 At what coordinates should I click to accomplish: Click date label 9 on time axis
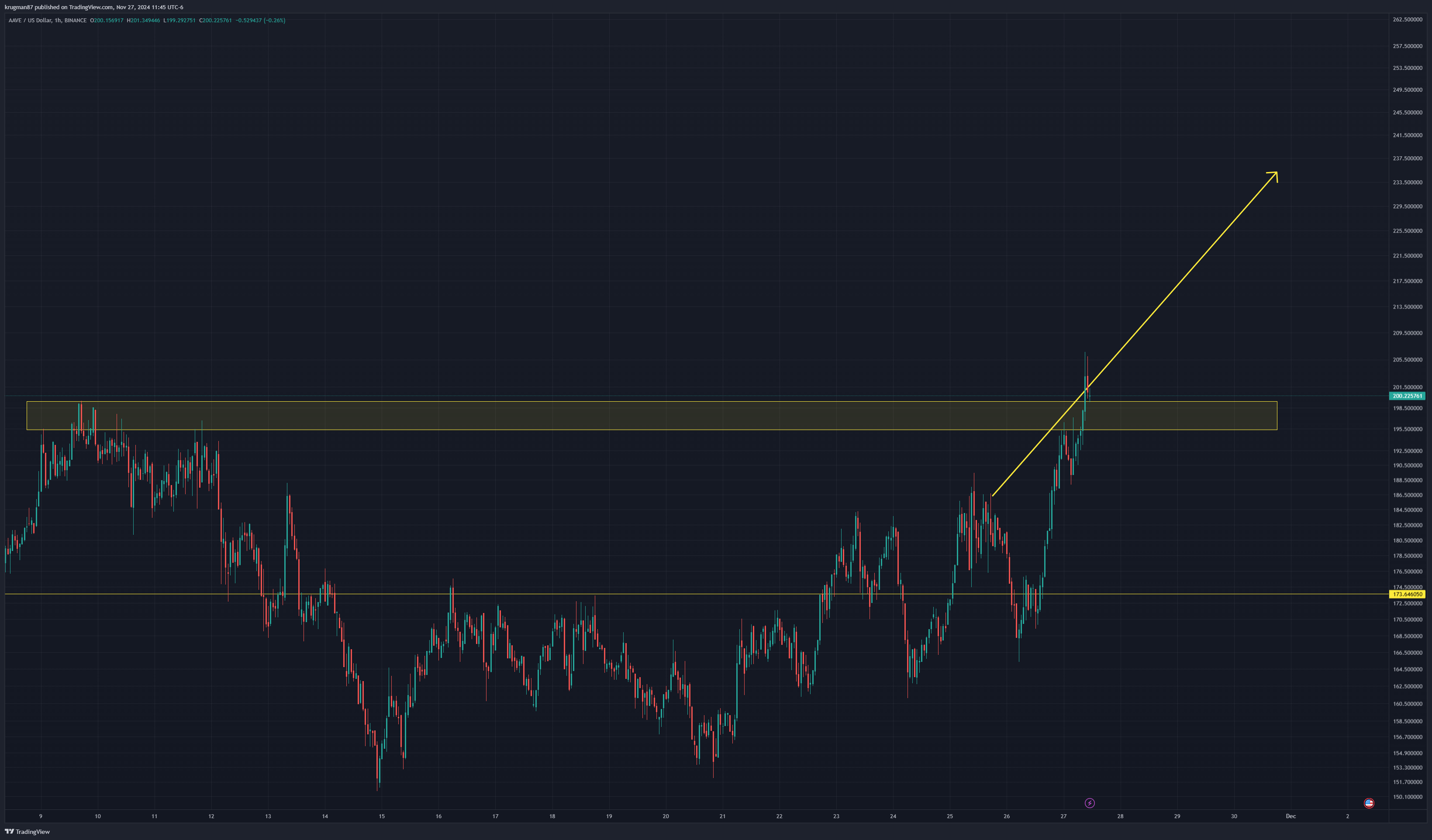pyautogui.click(x=41, y=816)
